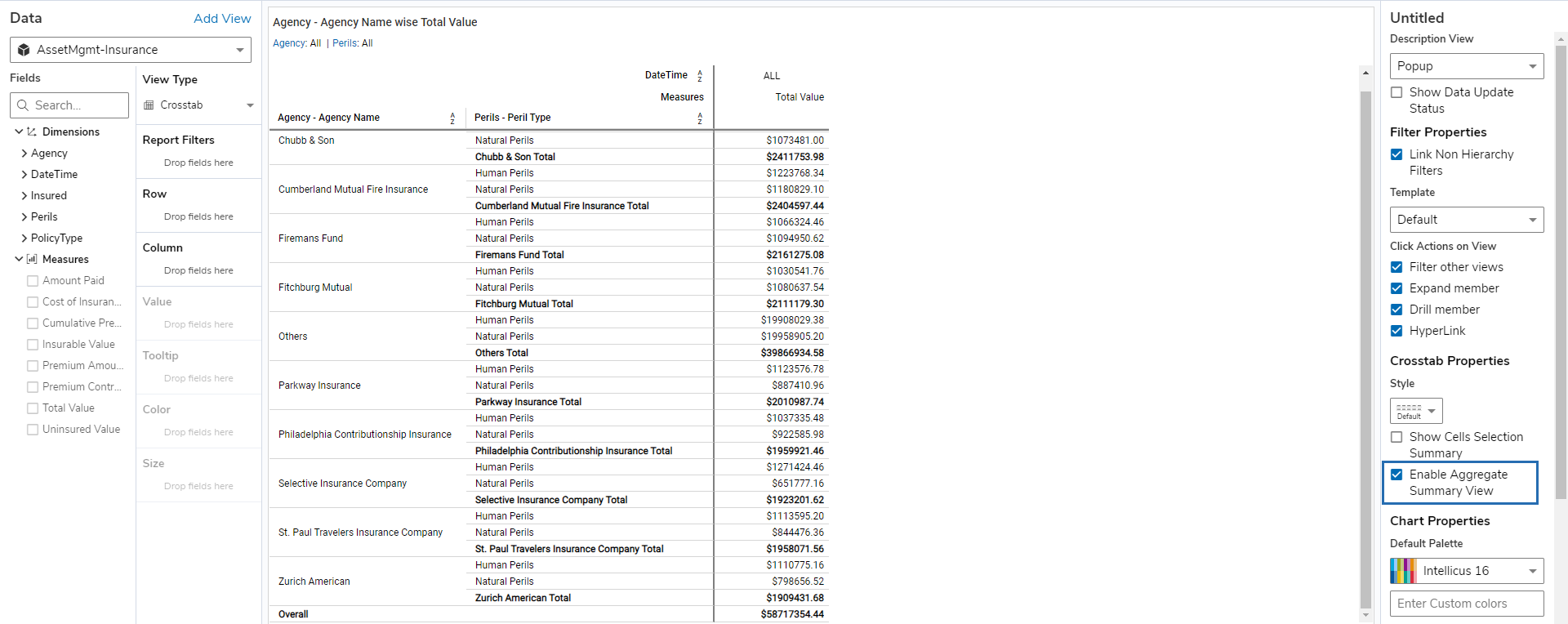Click the DateTime sort A-Z icon
The image size is (1568, 624).
(700, 76)
